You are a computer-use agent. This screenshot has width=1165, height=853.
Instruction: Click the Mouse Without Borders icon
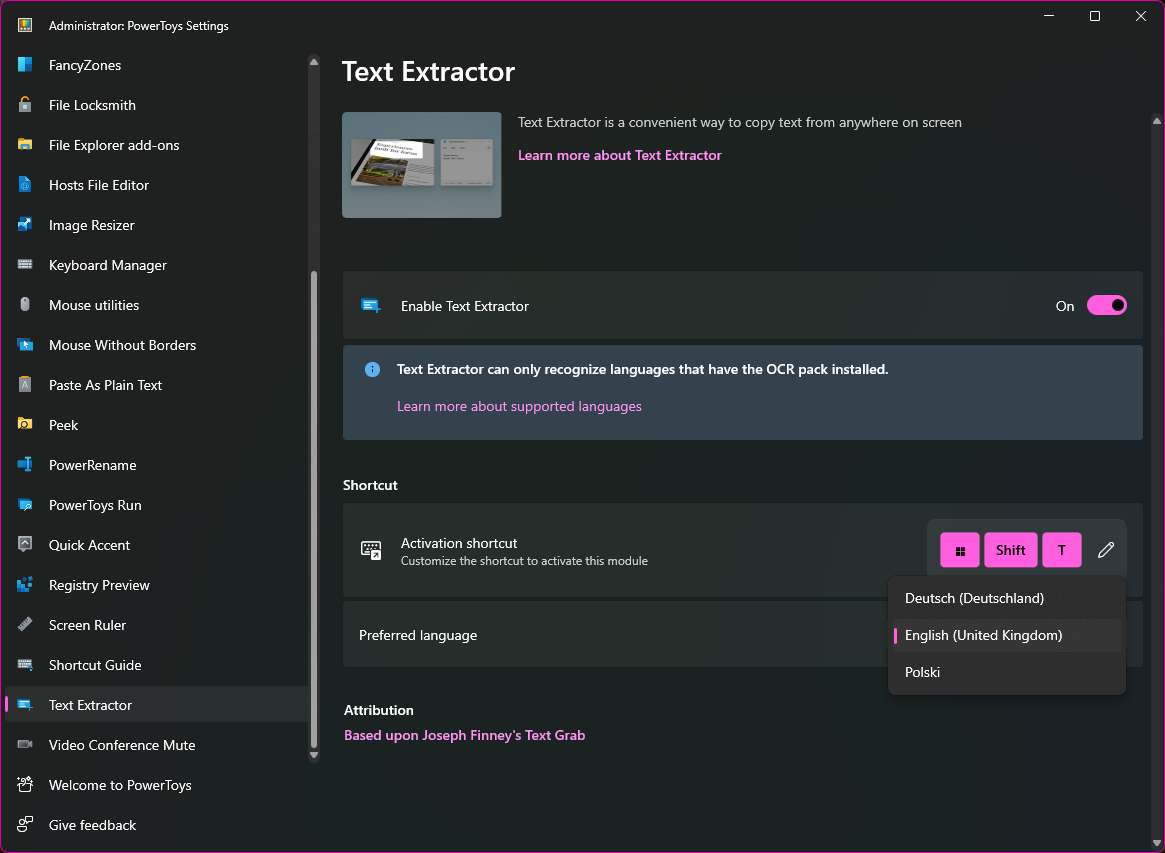(25, 345)
